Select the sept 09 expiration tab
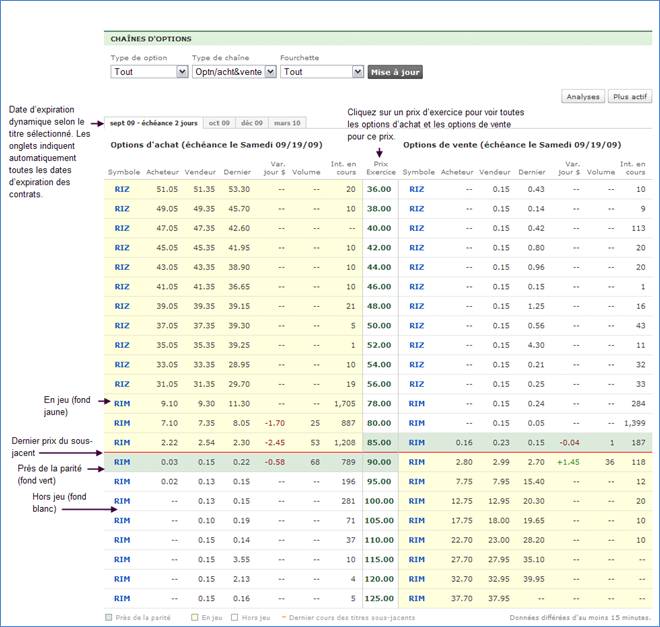This screenshot has height=627, width=660. click(152, 122)
